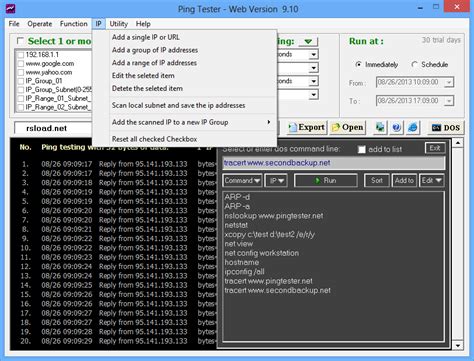Viewport: 474px width, 361px height.
Task: Open the Command dropdown in the DOS panel
Action: 242,180
